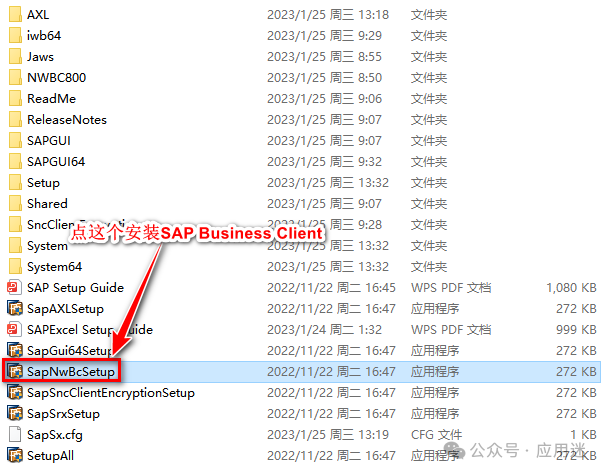
Task: Select the ReleaseNotes folder icon
Action: (15, 120)
